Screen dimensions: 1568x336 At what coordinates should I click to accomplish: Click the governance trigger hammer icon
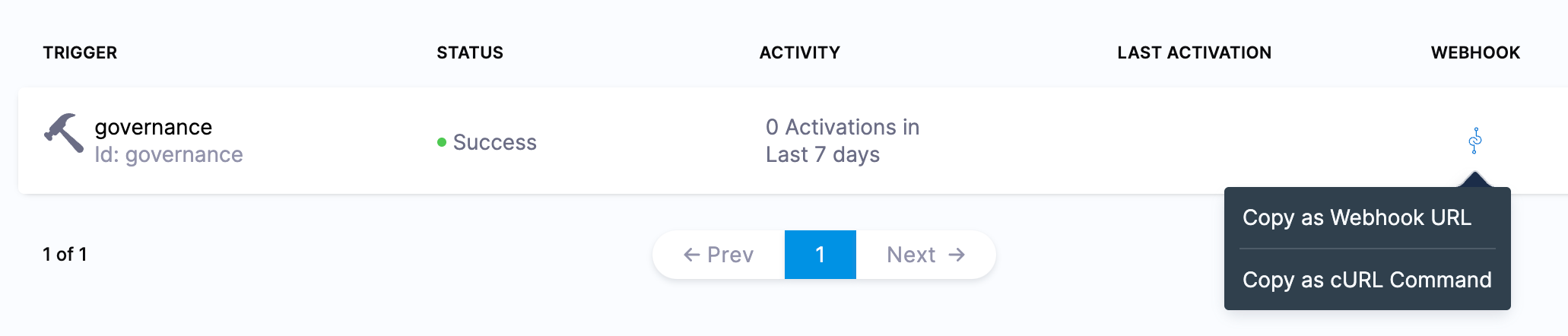(64, 133)
